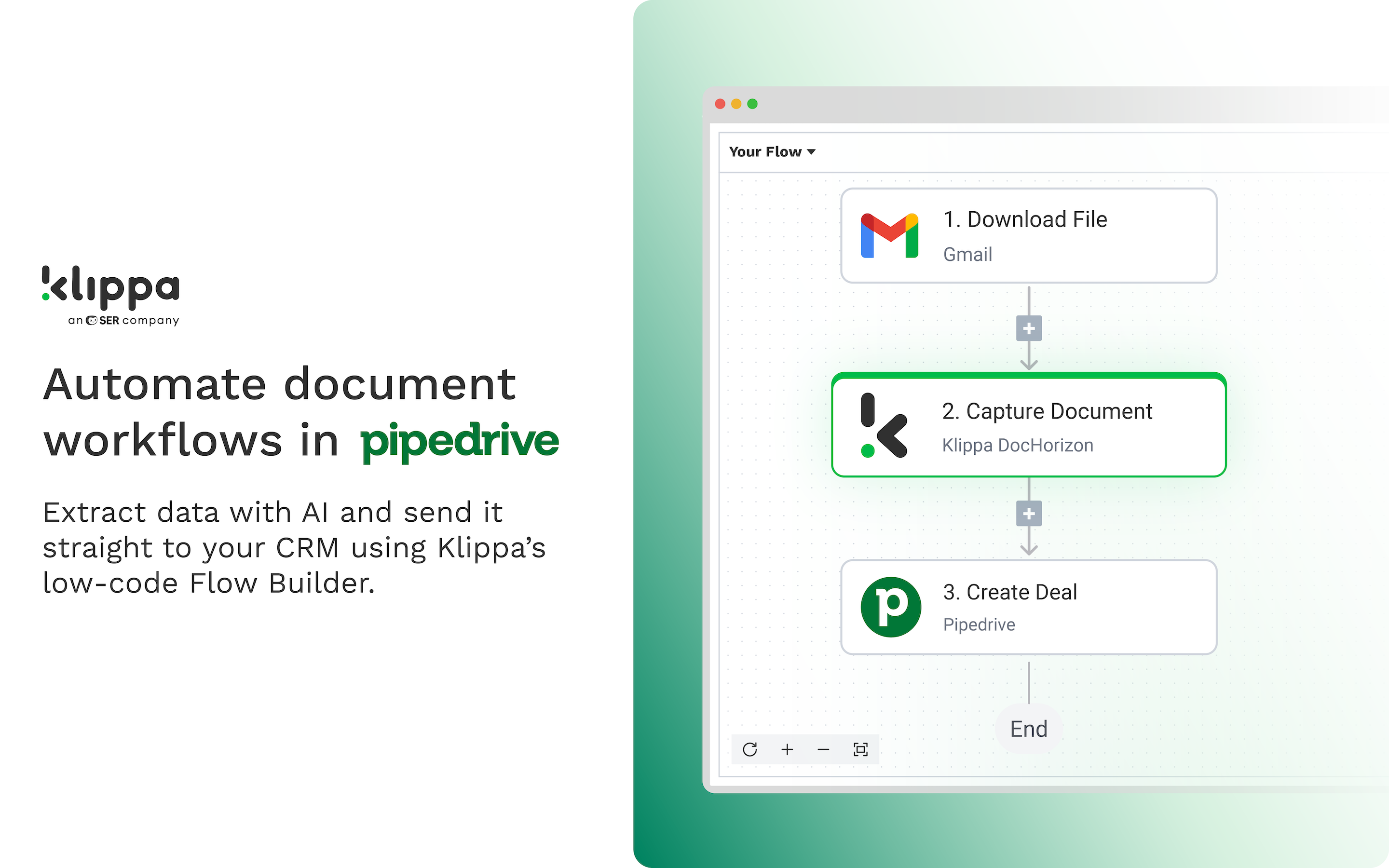
Task: Click the SER company emblem
Action: pyautogui.click(x=91, y=320)
